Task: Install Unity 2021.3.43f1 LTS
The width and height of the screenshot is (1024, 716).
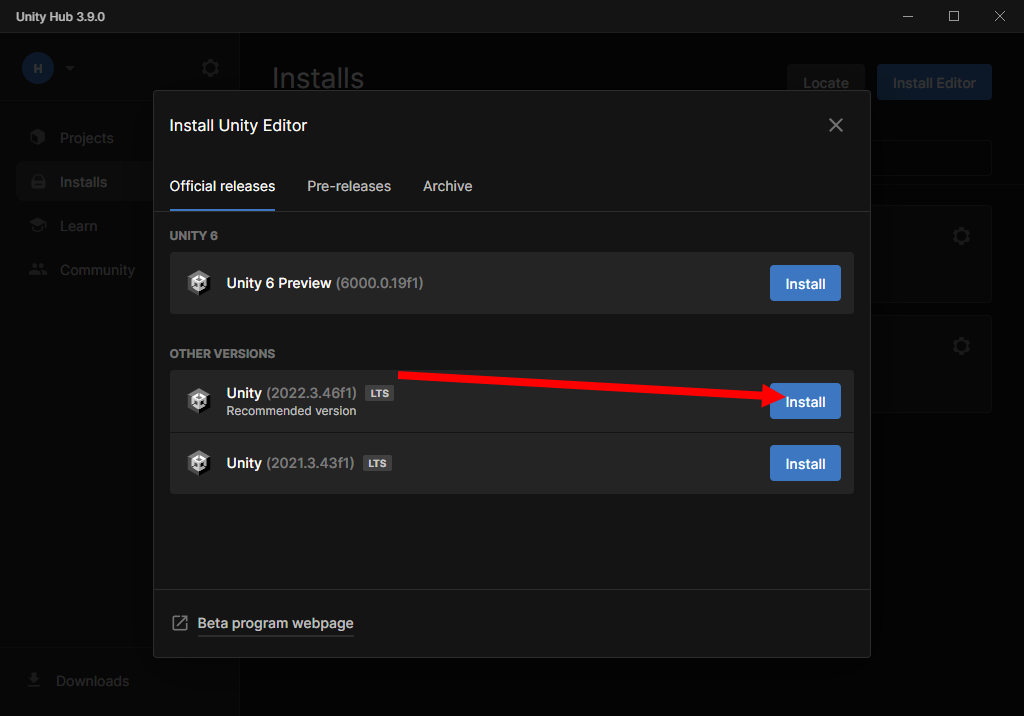Action: (805, 463)
